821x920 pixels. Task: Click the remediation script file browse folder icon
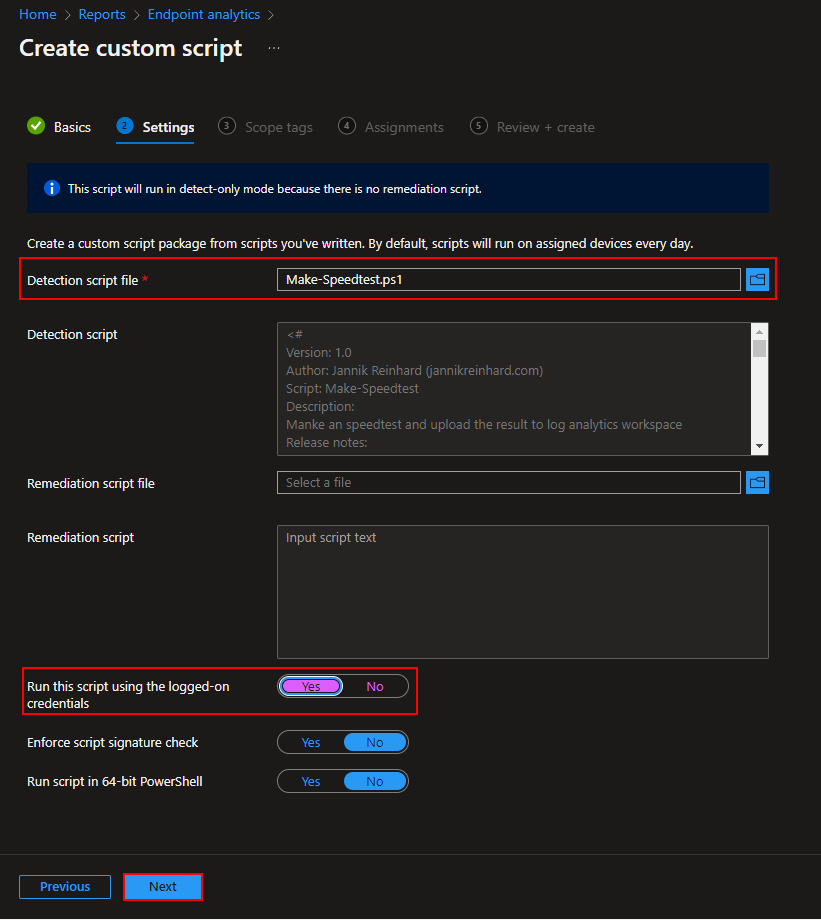(x=757, y=483)
